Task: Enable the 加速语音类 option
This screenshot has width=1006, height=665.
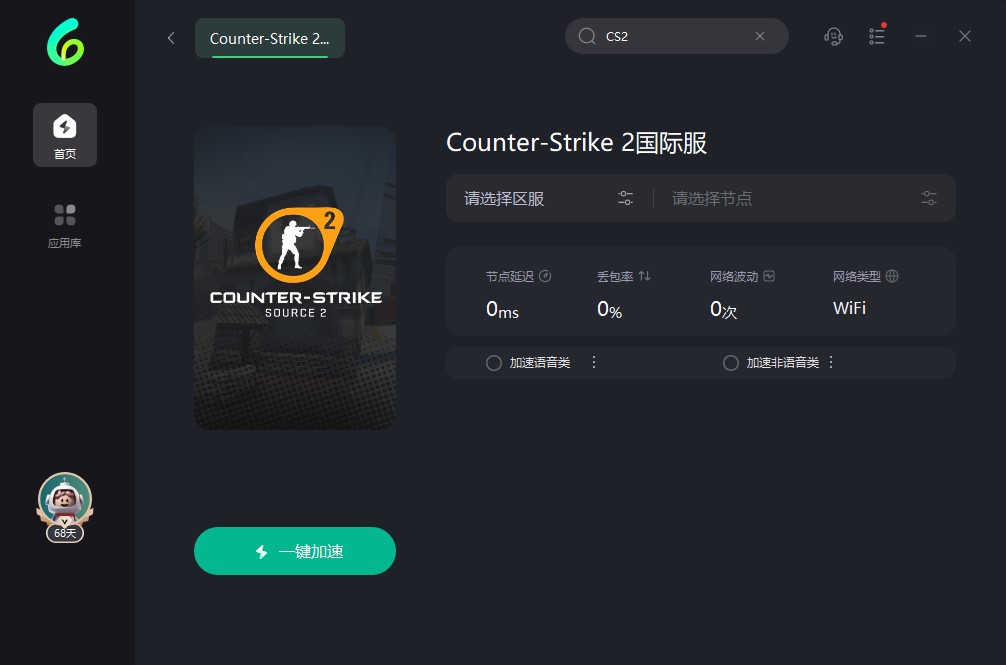Action: pos(493,363)
